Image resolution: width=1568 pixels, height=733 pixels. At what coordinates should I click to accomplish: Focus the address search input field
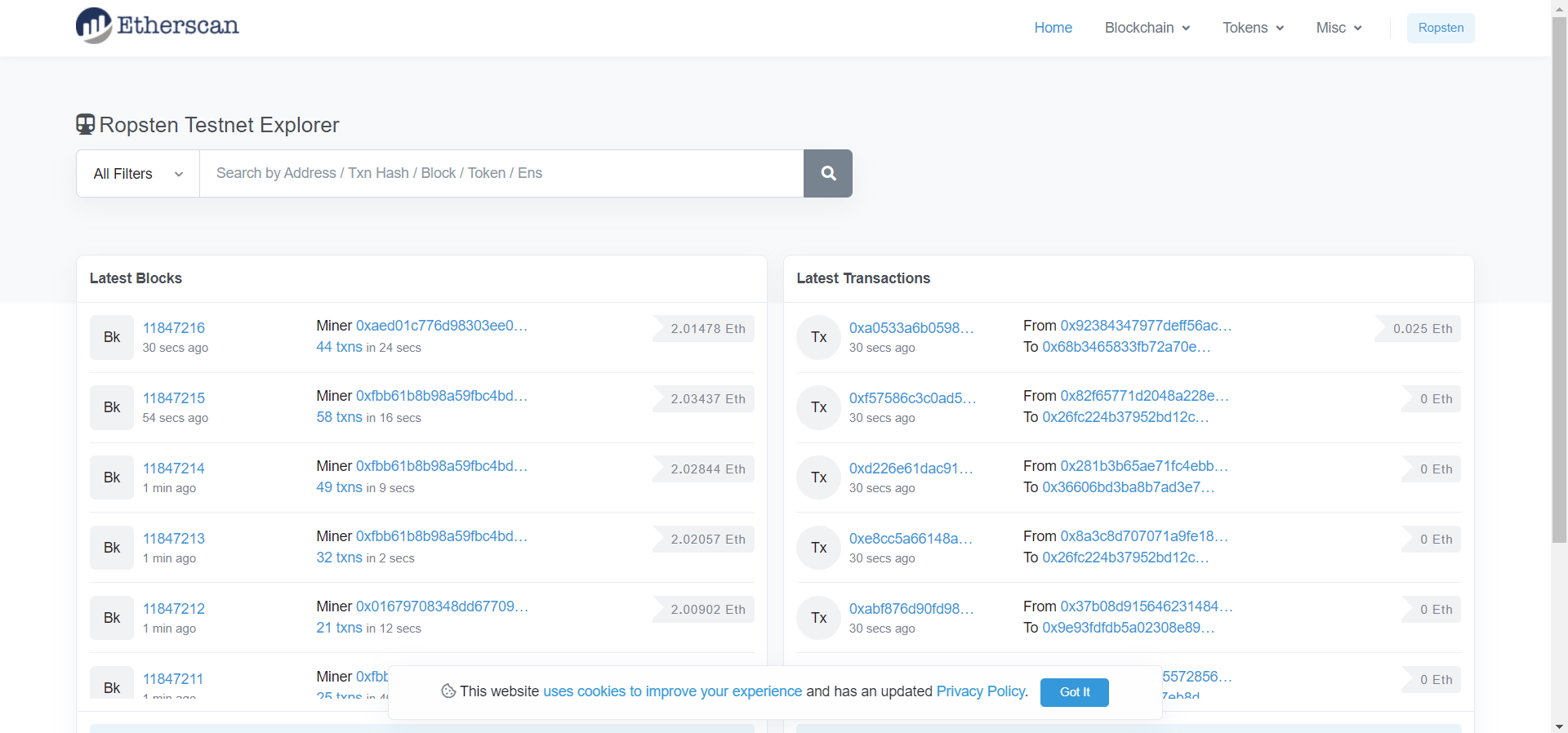click(x=501, y=173)
